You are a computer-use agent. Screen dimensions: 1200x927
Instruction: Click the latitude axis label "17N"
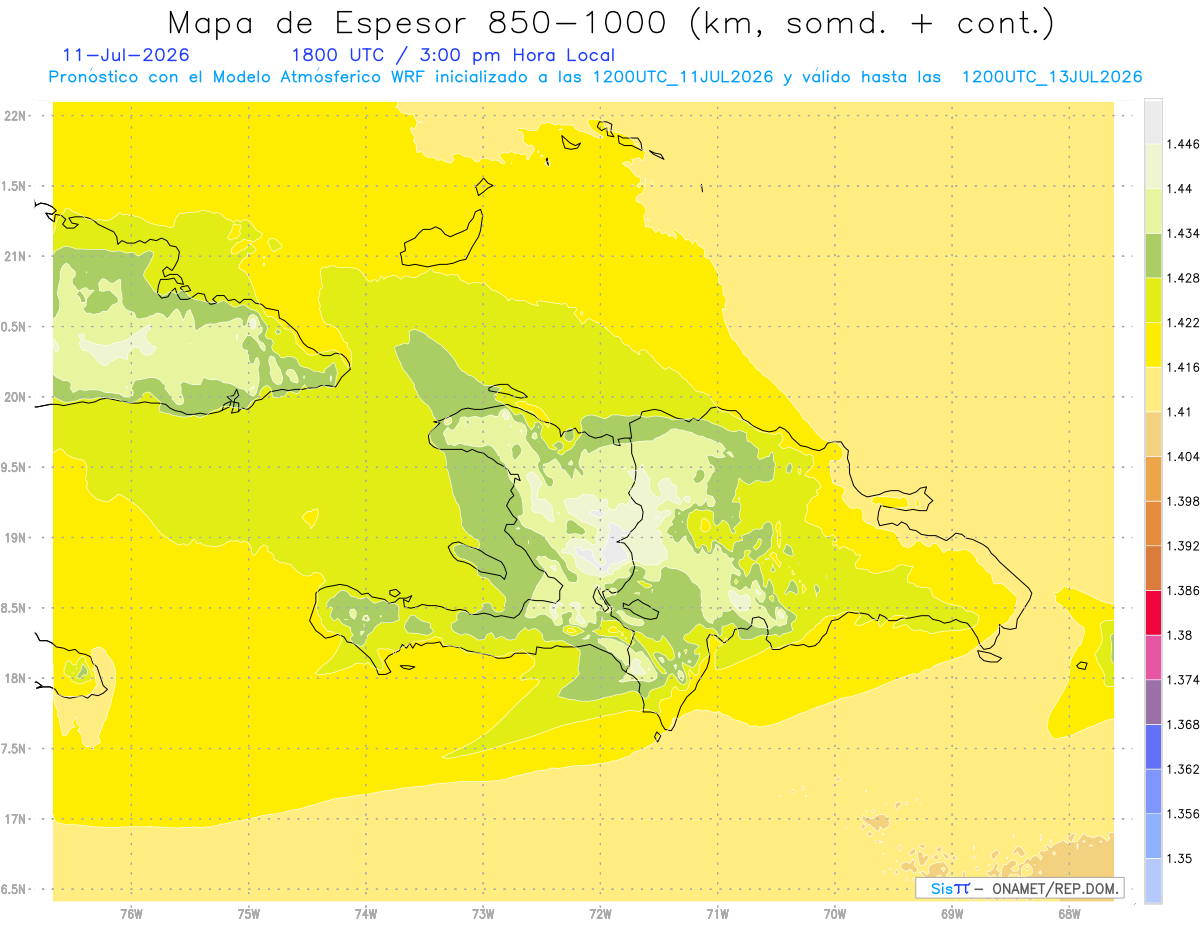click(15, 819)
